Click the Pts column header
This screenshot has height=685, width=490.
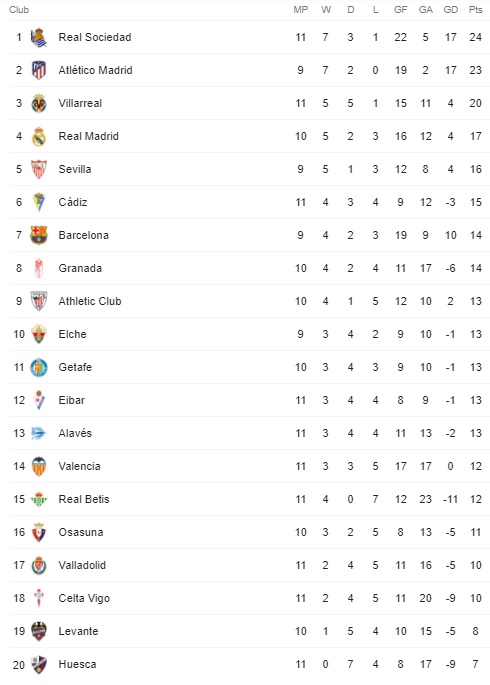point(475,10)
